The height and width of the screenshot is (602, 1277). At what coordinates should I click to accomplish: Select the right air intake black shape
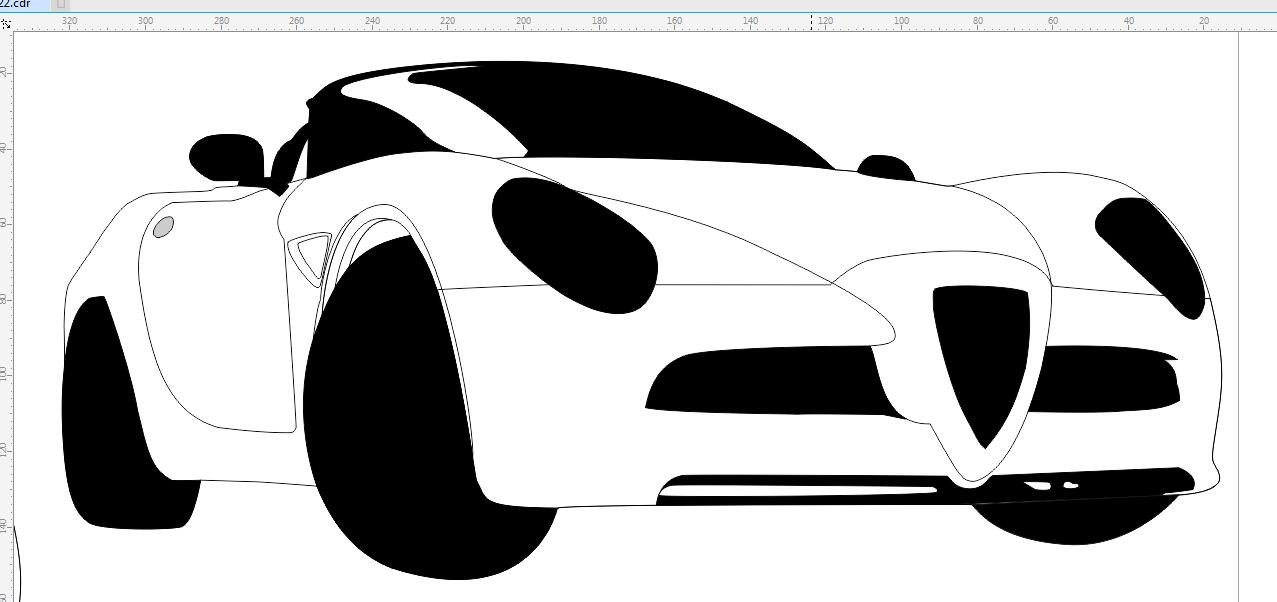click(1105, 380)
